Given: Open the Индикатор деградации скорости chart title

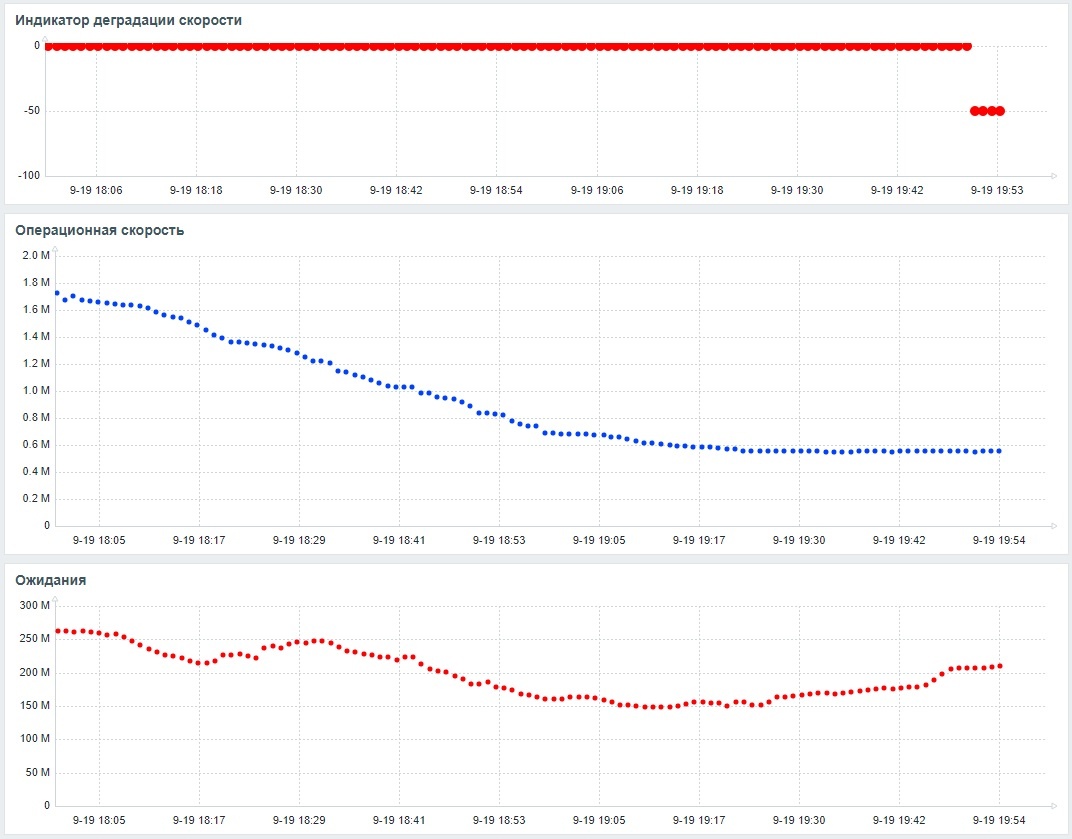Looking at the screenshot, I should pyautogui.click(x=129, y=17).
